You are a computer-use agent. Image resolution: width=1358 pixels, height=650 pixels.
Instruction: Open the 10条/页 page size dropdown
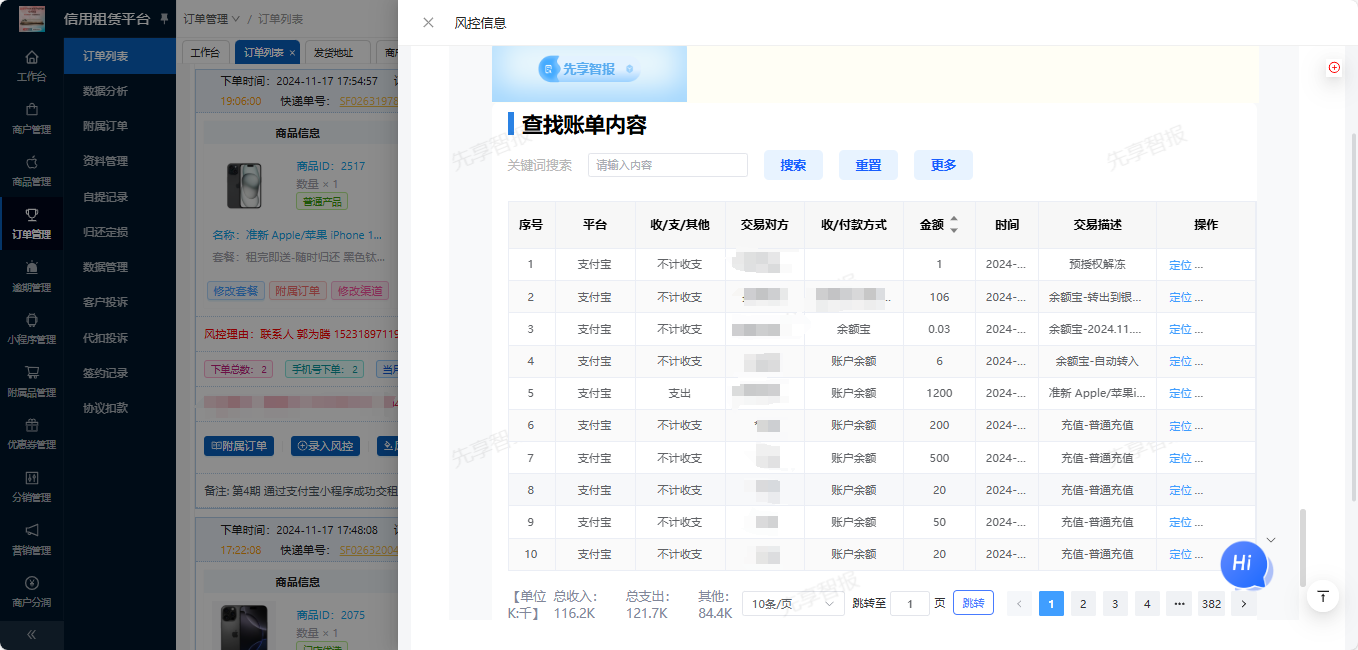pyautogui.click(x=793, y=603)
